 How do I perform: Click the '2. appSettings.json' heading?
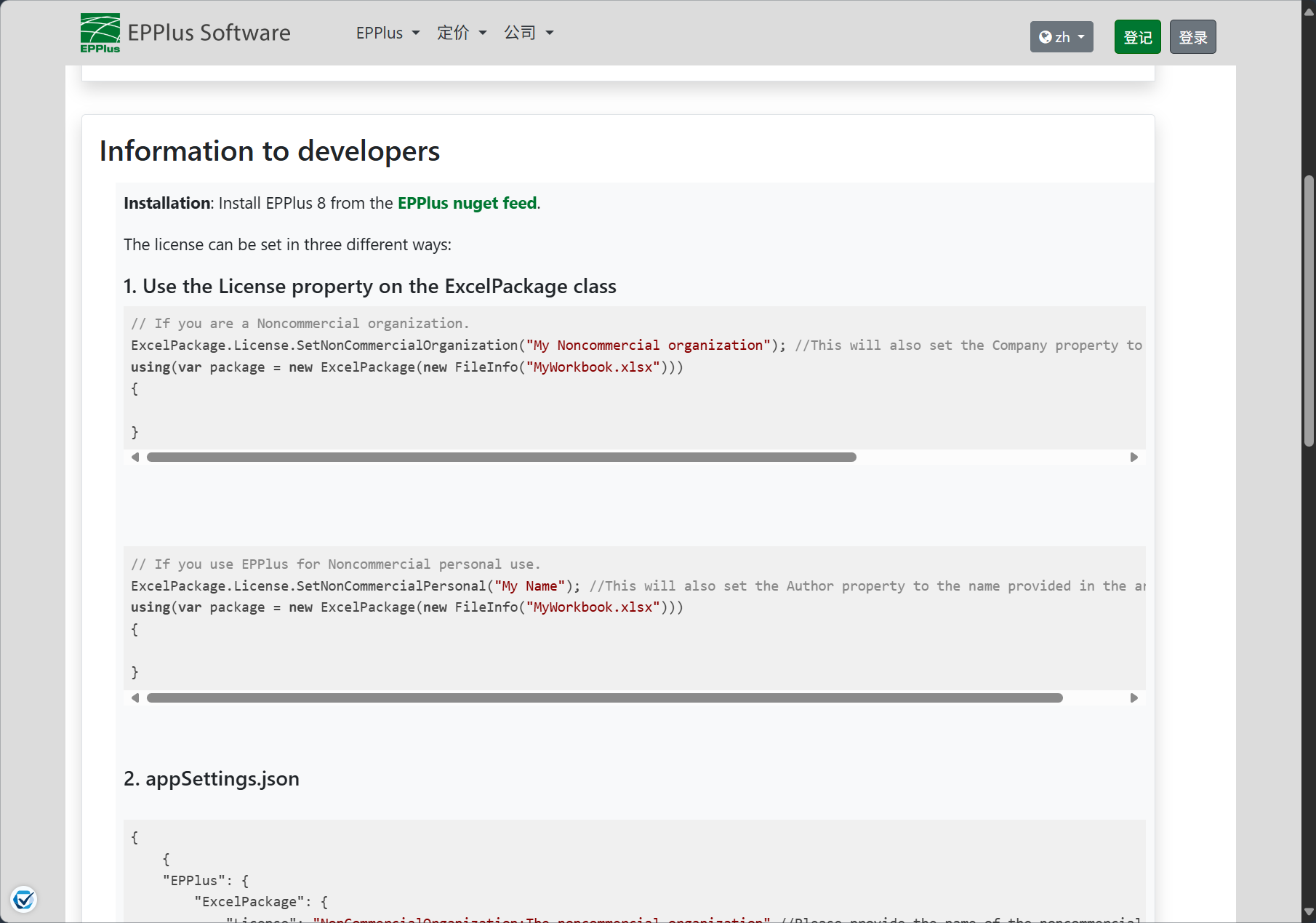point(212,779)
